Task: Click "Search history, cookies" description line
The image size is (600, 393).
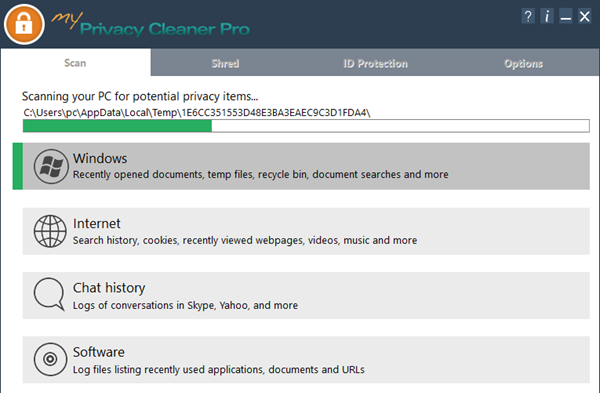Action: click(x=245, y=240)
